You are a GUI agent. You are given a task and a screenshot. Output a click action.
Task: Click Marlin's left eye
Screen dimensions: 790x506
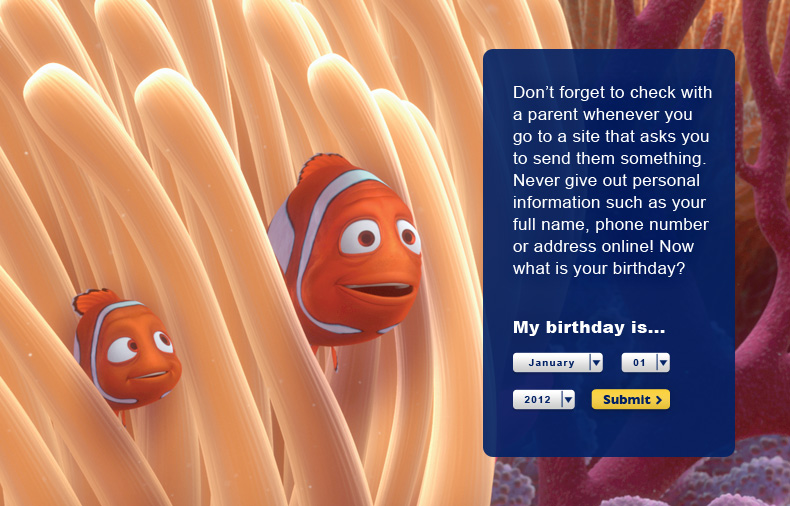click(x=360, y=236)
